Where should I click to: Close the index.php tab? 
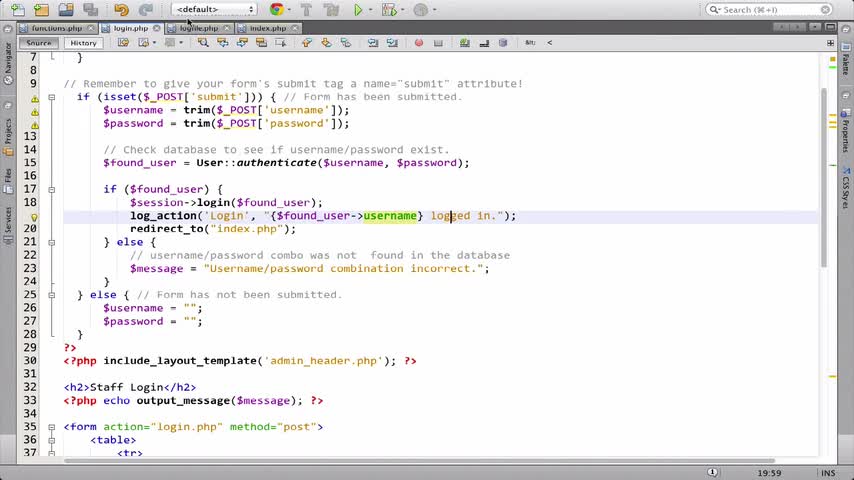coord(295,28)
